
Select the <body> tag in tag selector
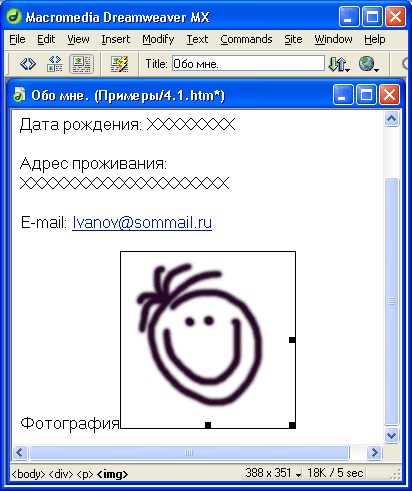(28, 474)
